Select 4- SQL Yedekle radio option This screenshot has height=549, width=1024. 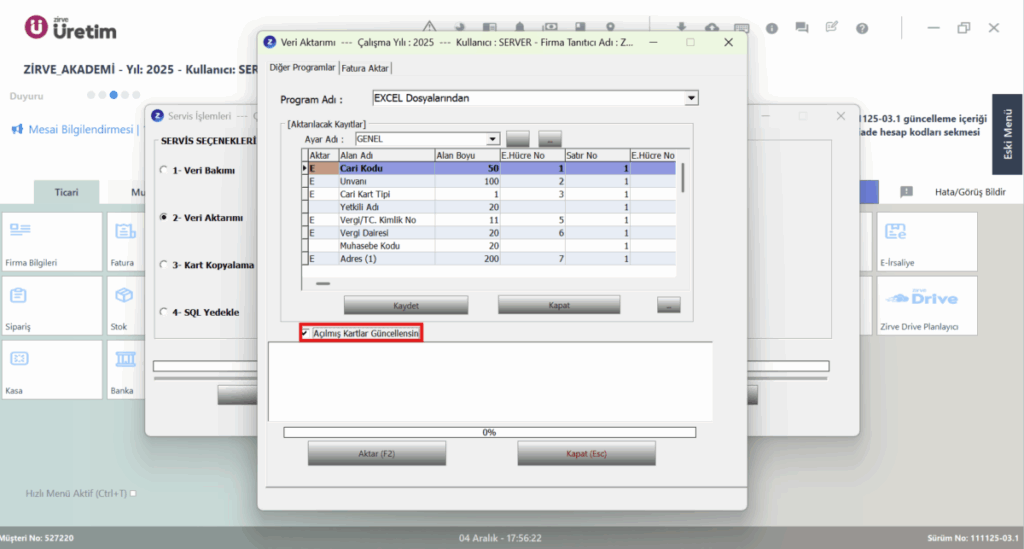(x=163, y=312)
